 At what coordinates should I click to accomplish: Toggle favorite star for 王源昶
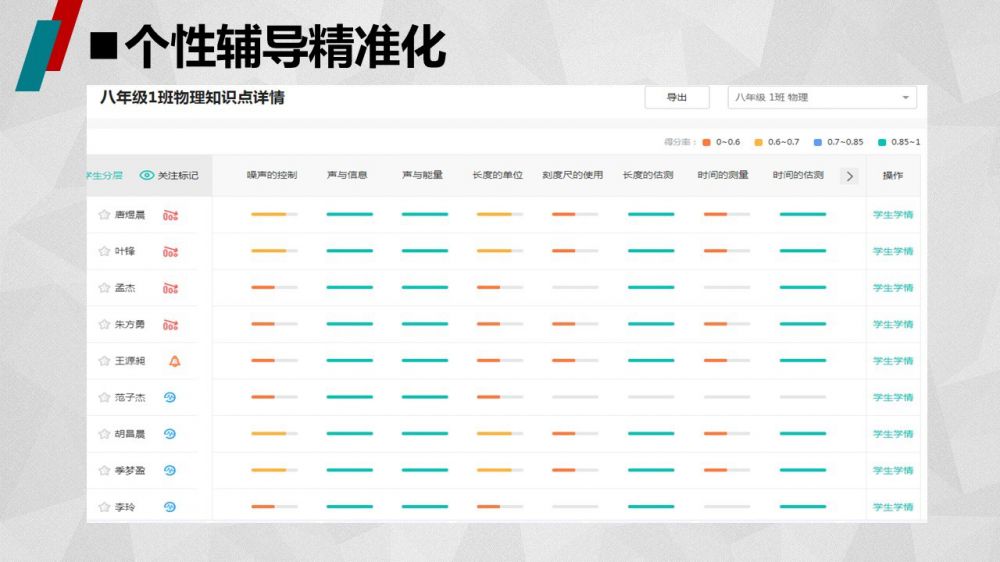(104, 361)
